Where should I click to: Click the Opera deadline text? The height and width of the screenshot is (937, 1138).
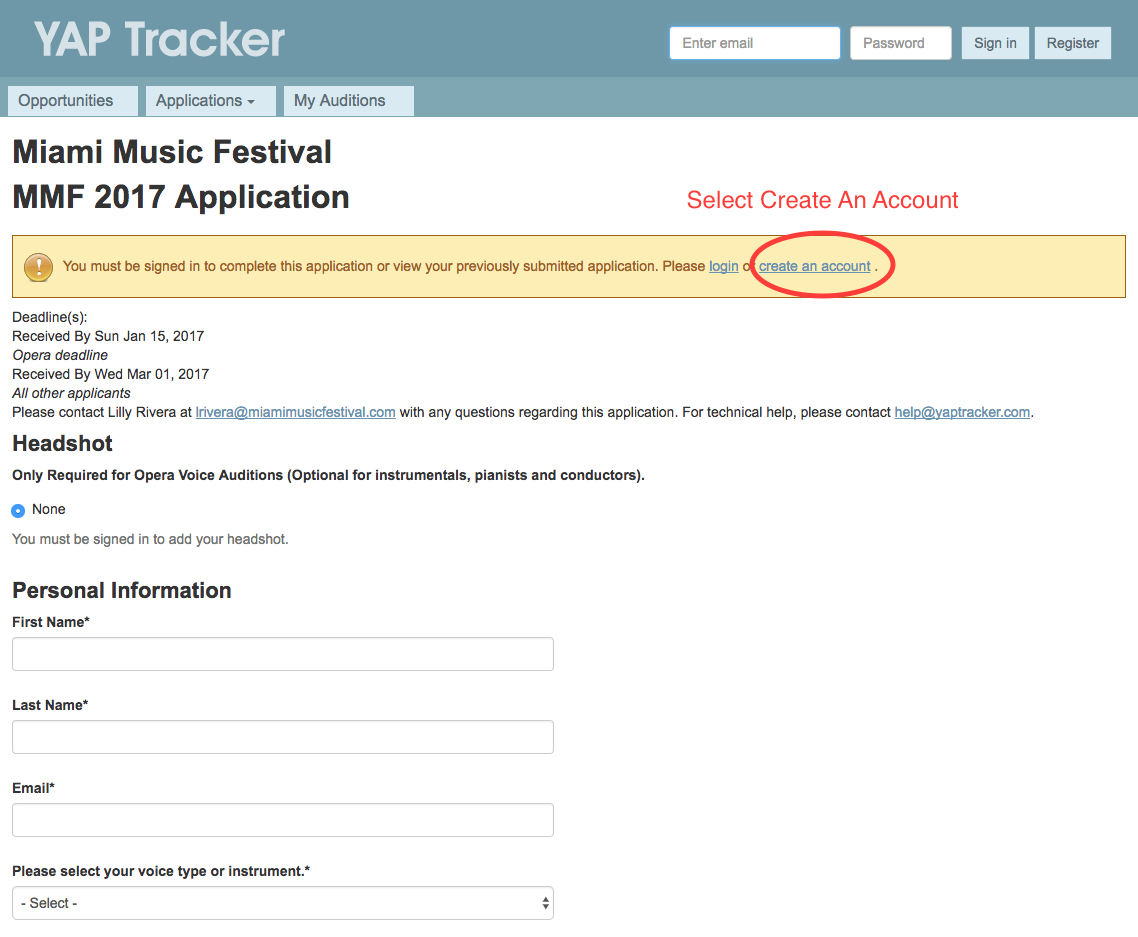click(60, 355)
